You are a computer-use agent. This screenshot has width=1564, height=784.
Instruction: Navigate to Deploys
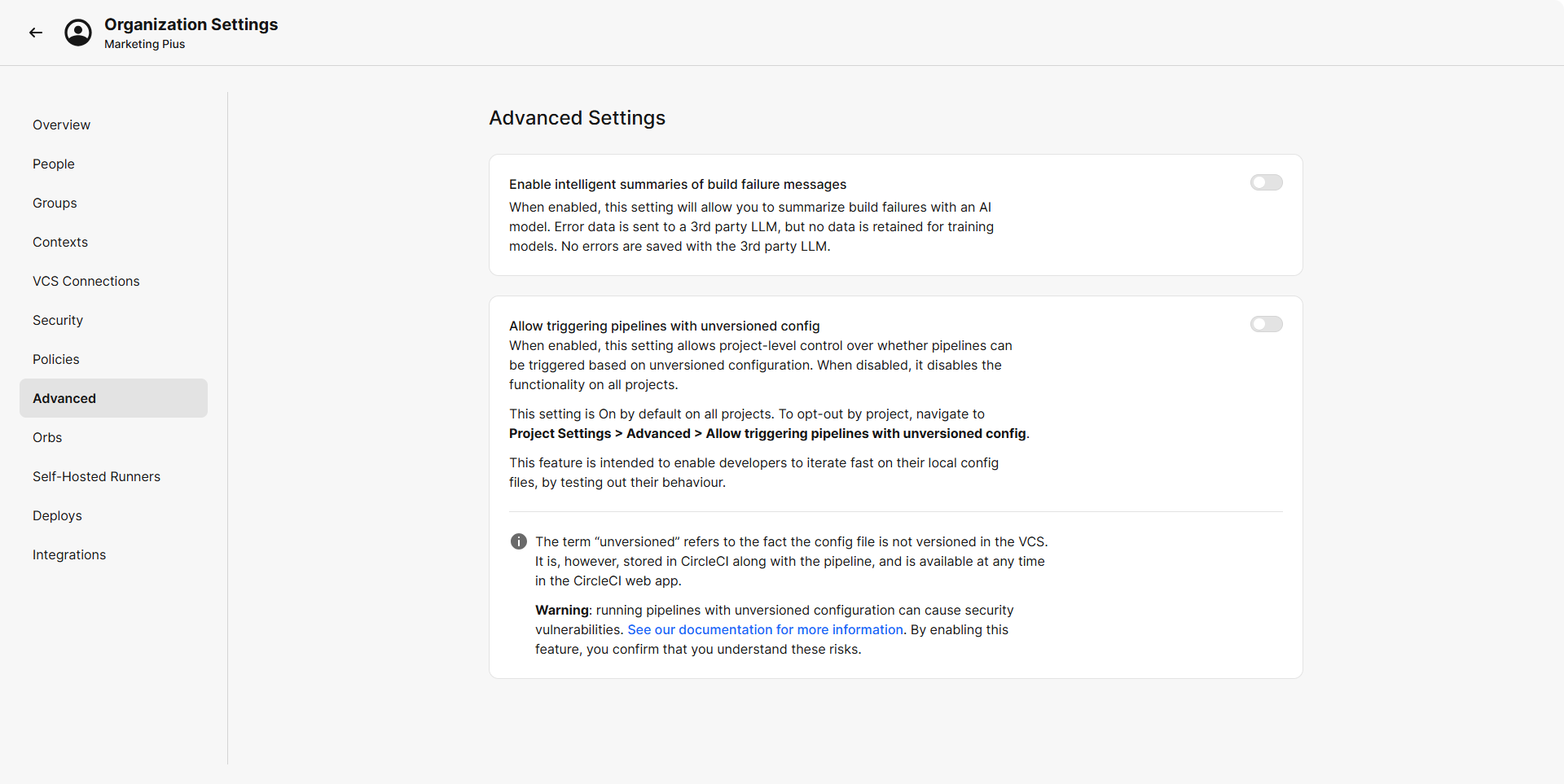pos(57,515)
